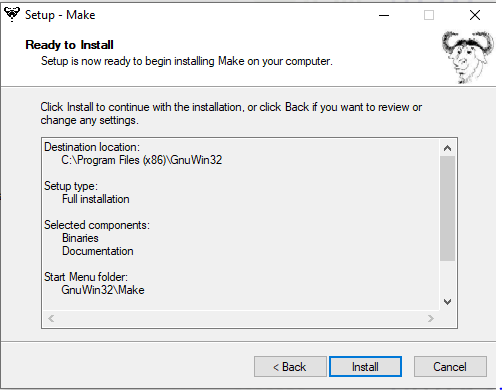Screen dimensions: 502x390
Task: Minimize the Setup - Make window
Action: [x=384, y=15]
